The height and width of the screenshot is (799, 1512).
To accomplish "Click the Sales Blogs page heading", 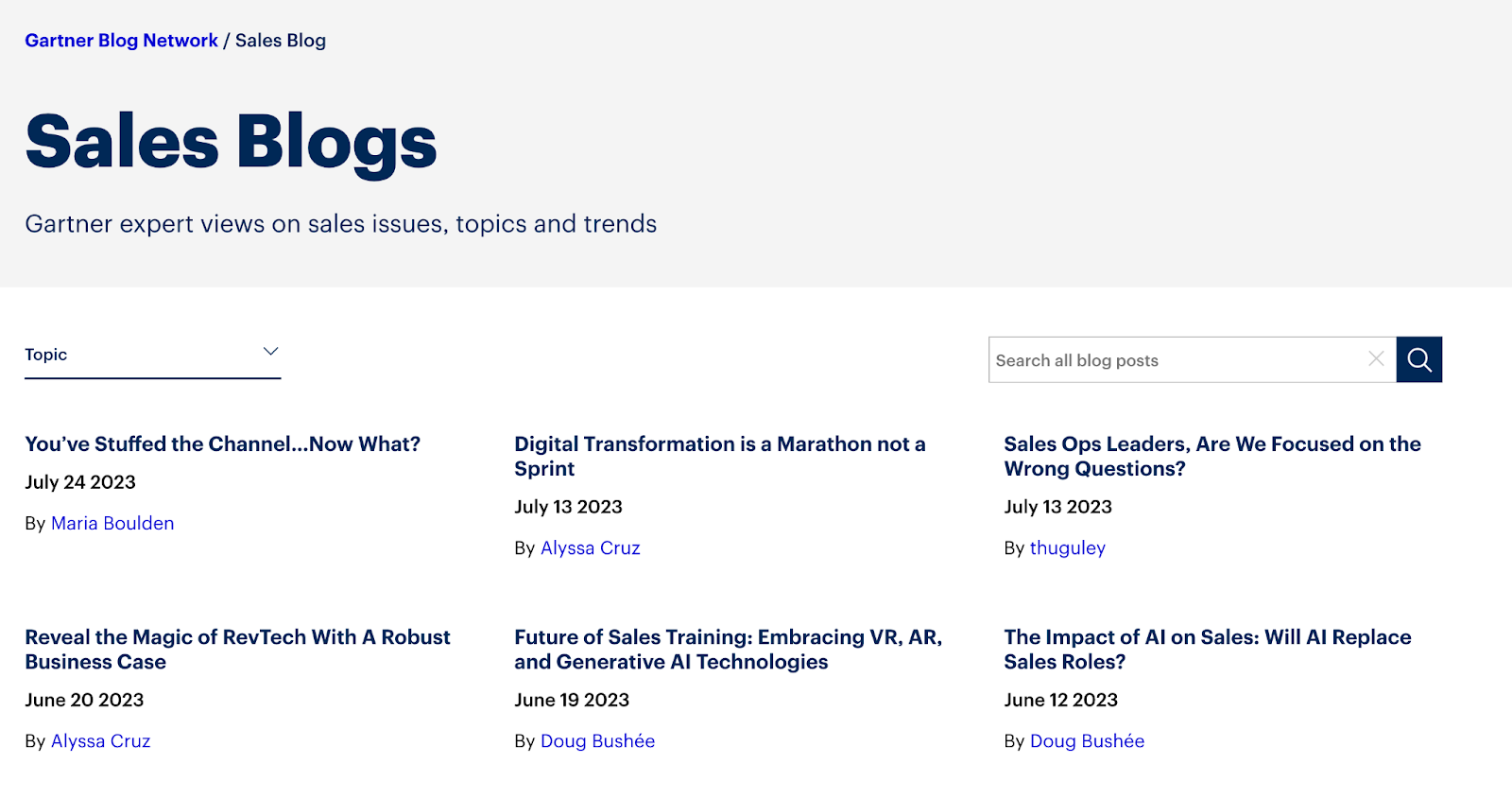I will click(x=231, y=142).
